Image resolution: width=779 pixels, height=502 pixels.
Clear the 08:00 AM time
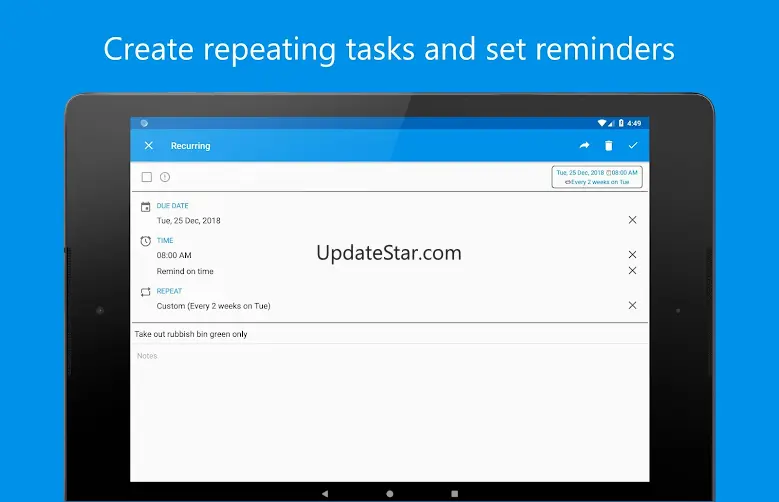pos(632,254)
